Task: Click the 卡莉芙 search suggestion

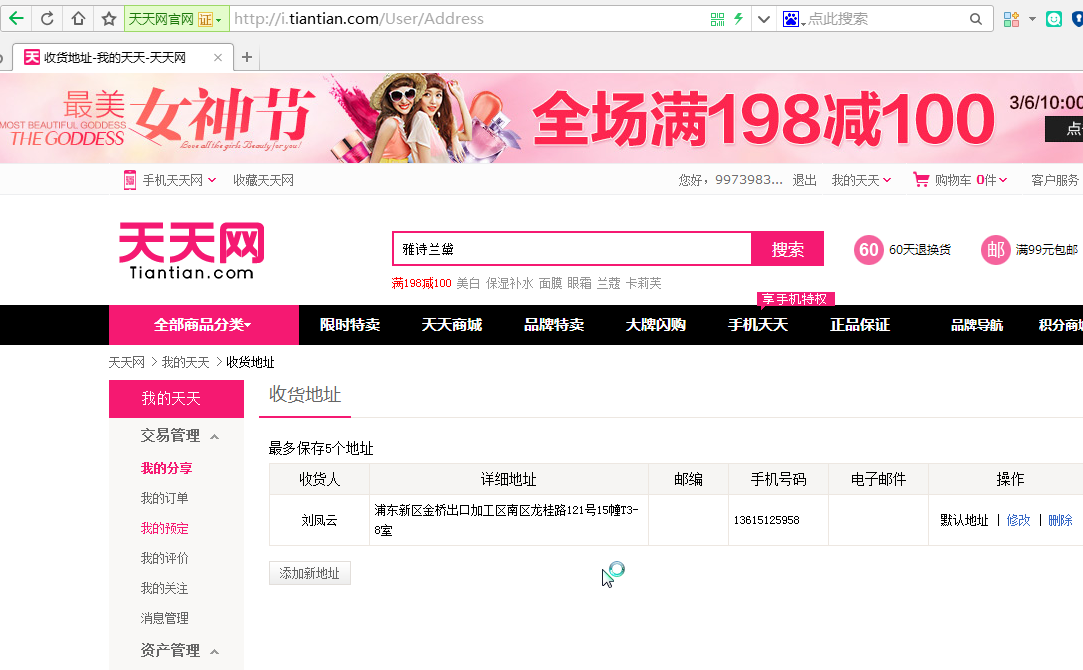Action: point(644,283)
